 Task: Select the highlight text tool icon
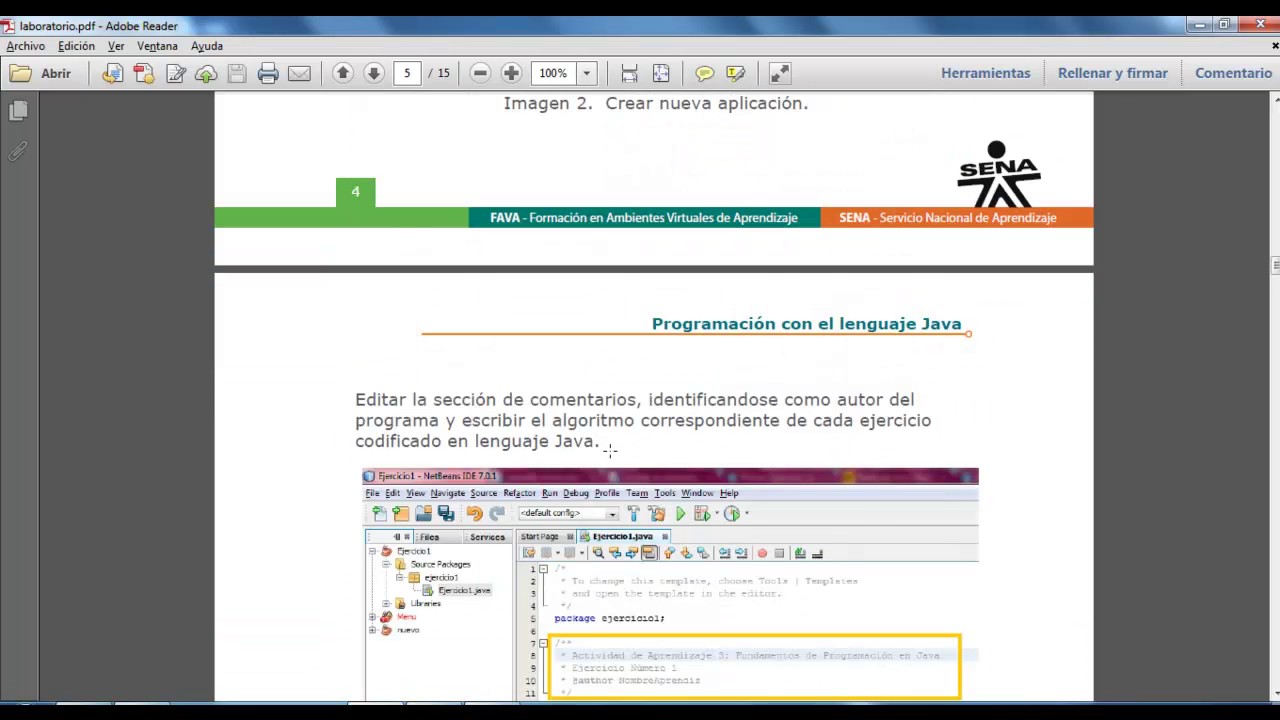click(x=736, y=73)
